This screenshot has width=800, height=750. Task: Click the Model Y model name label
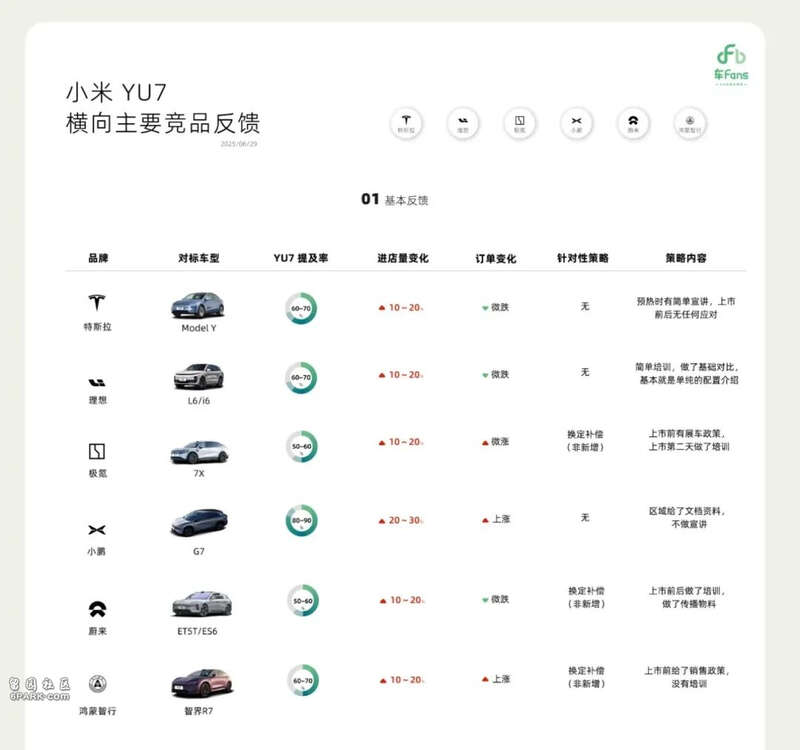(x=199, y=328)
